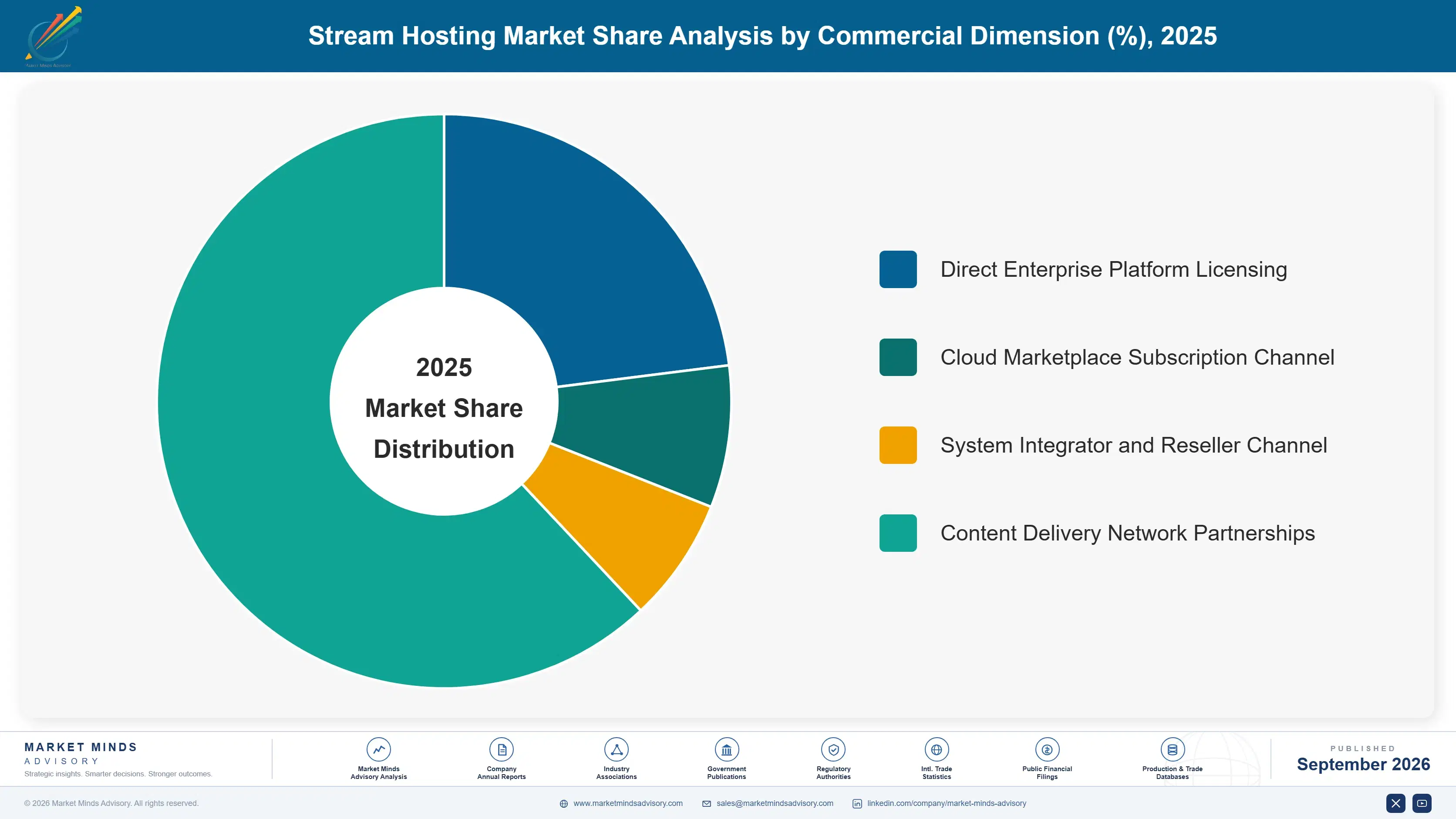1456x819 pixels.
Task: Click the envelope icon beside sales email
Action: click(707, 804)
